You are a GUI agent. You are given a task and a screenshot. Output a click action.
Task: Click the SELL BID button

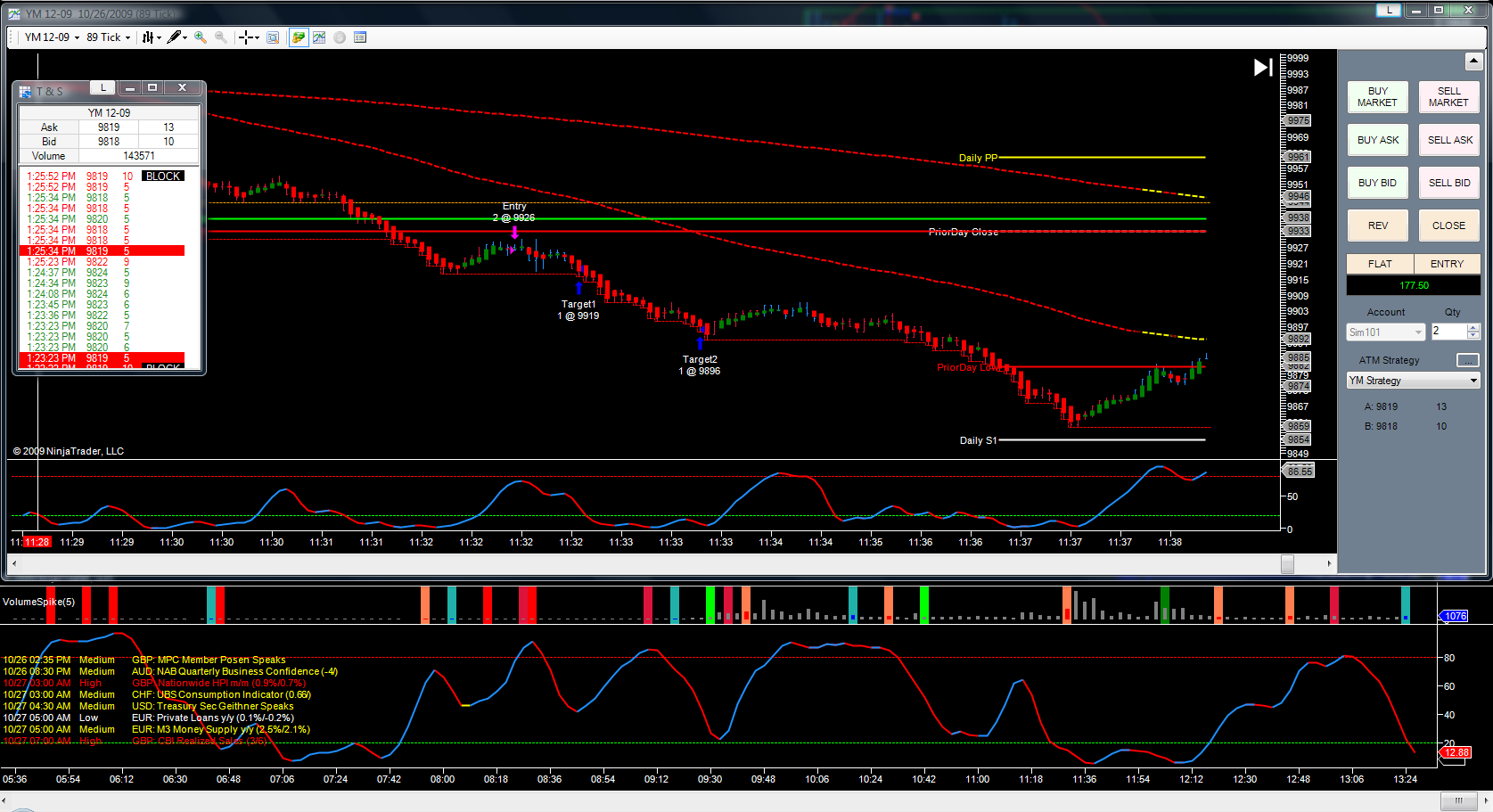(x=1448, y=183)
